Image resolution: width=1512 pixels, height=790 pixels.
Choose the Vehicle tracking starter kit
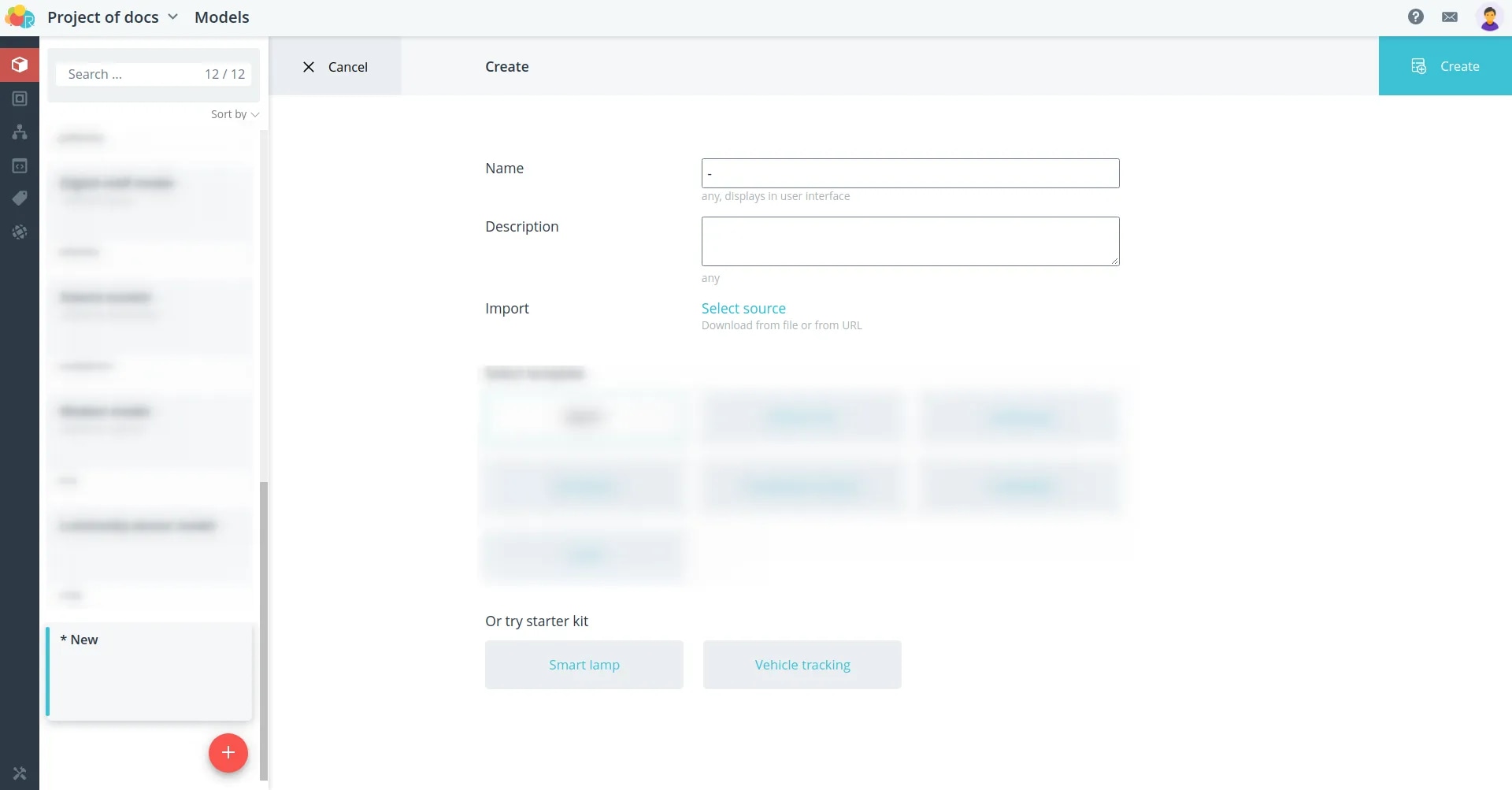tap(802, 665)
